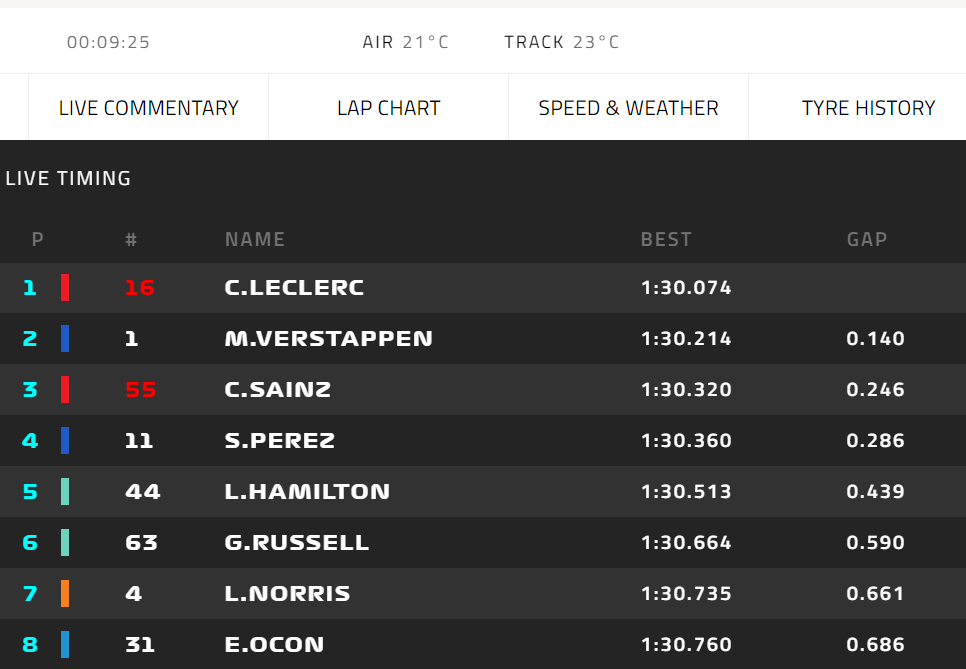Click the track temperature reading
The image size is (966, 669).
[x=561, y=42]
